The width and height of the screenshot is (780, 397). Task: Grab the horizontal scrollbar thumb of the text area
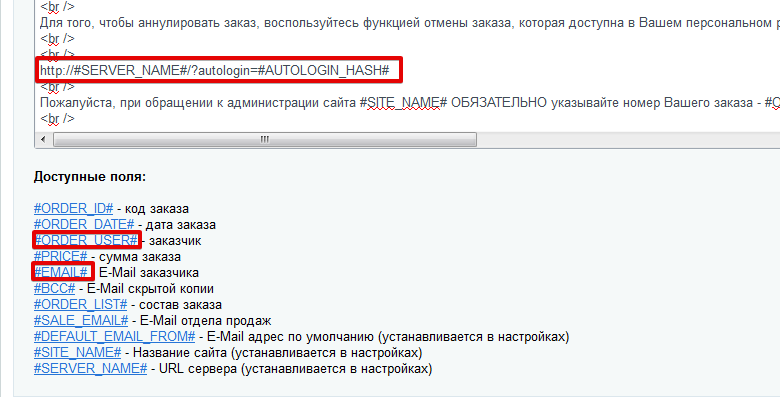265,139
